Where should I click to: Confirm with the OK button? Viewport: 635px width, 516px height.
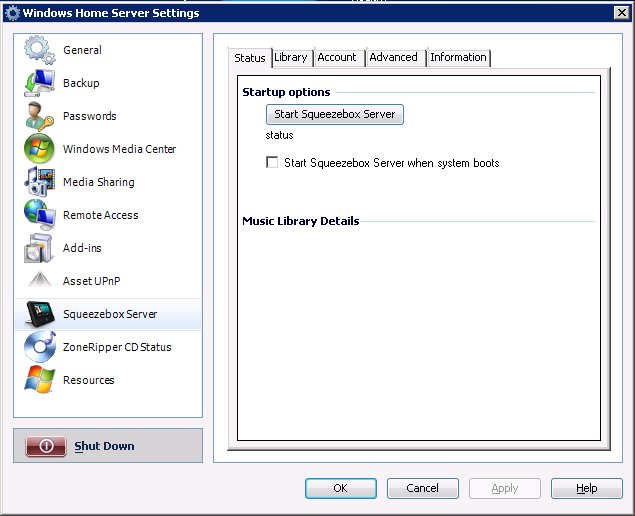(x=341, y=488)
